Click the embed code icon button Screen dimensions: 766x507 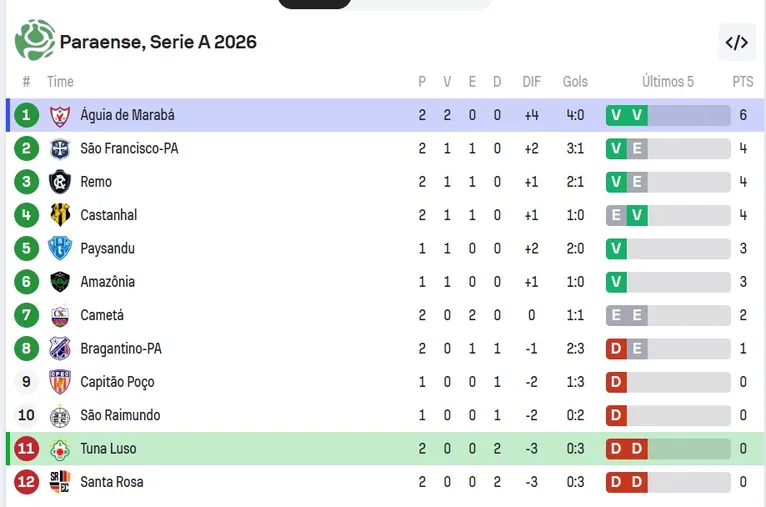(736, 42)
